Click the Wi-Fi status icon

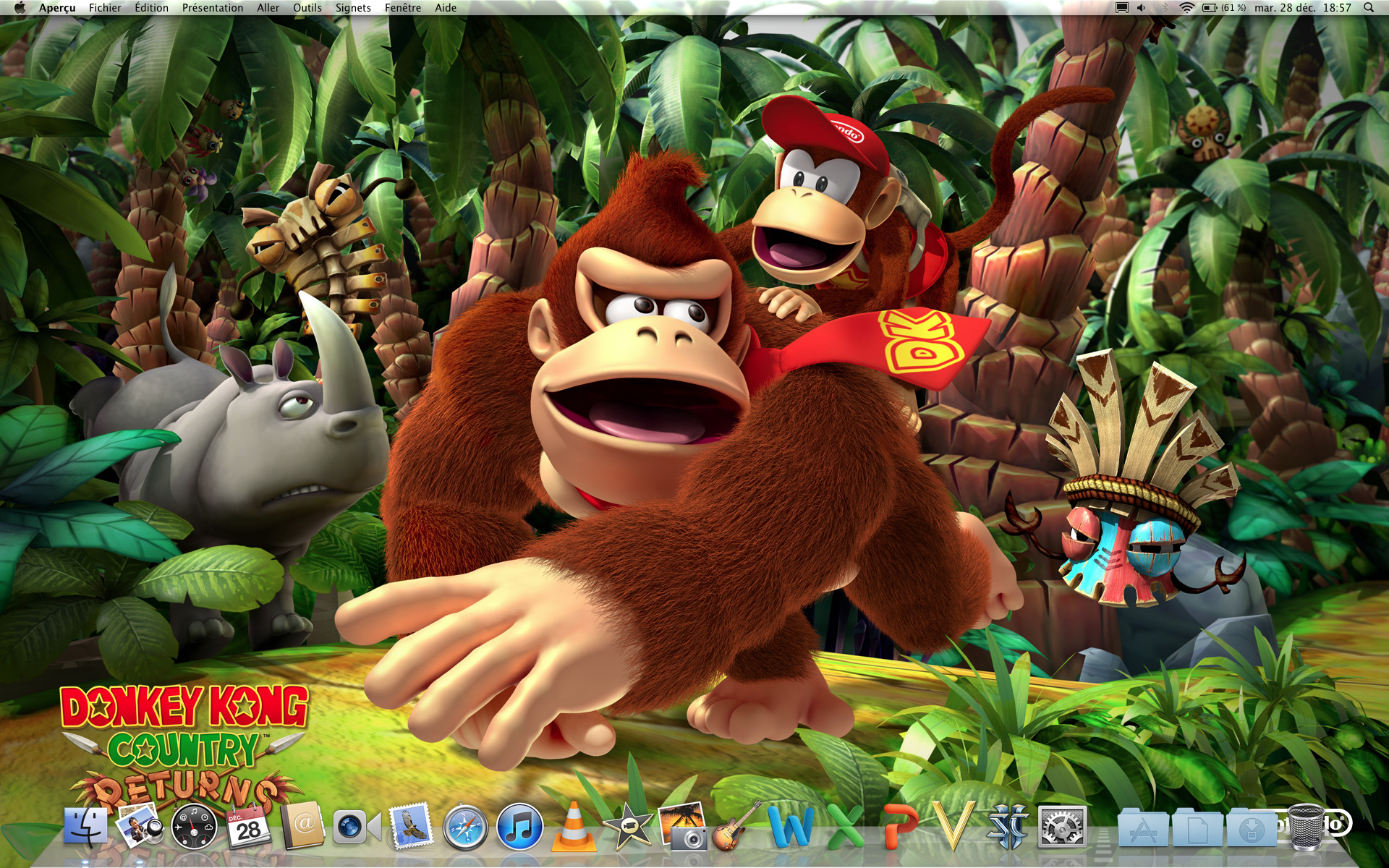(x=1186, y=8)
